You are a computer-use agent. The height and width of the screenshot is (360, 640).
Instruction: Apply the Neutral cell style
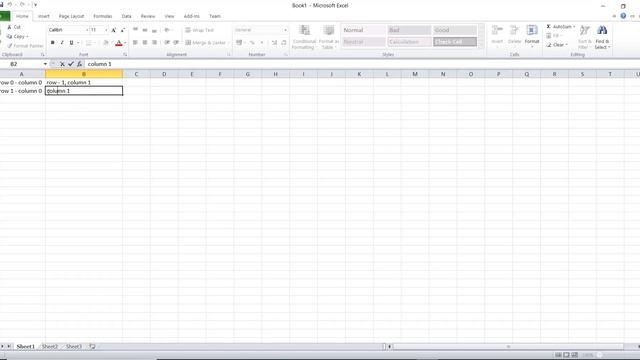tap(363, 42)
